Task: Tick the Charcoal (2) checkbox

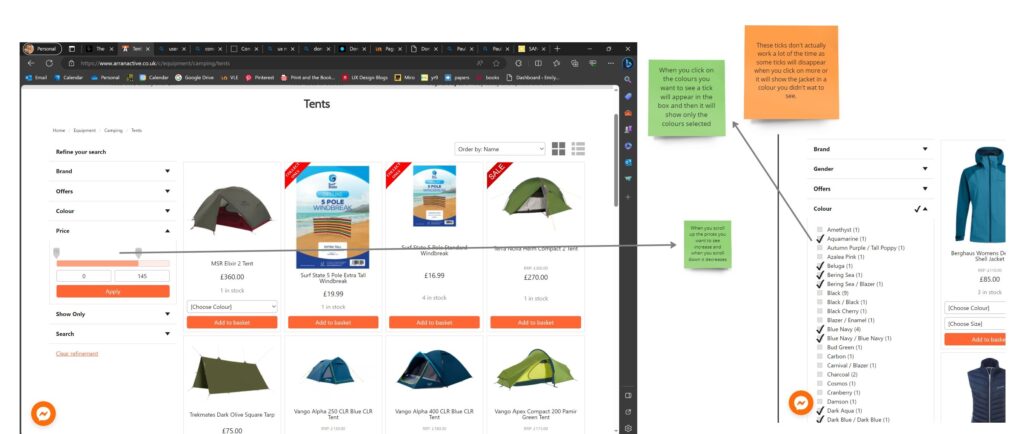Action: click(x=820, y=375)
